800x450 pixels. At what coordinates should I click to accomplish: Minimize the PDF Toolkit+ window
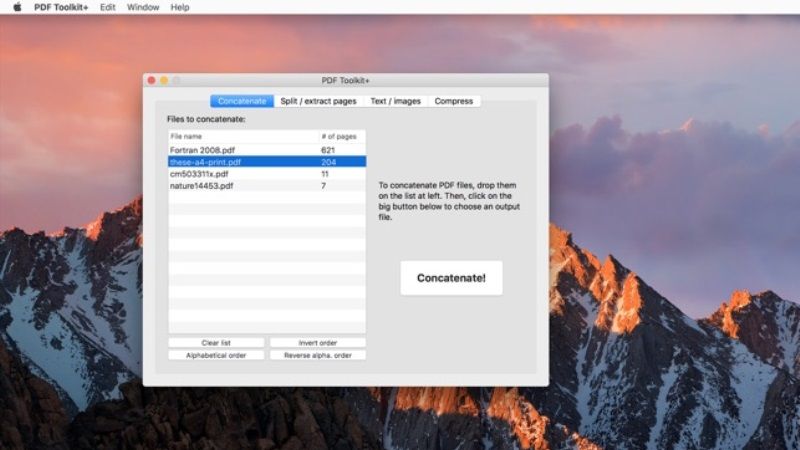pyautogui.click(x=164, y=80)
